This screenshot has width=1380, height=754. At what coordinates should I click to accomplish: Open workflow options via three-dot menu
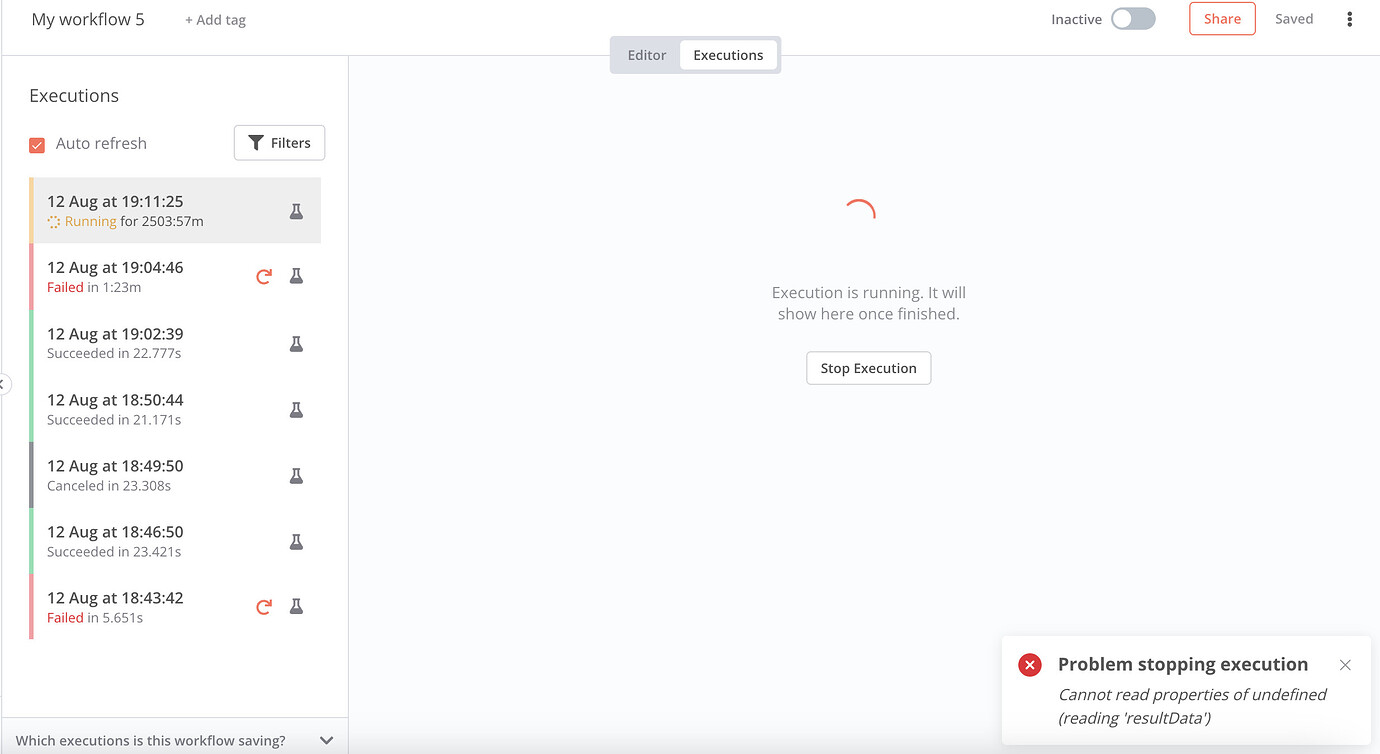coord(1350,18)
